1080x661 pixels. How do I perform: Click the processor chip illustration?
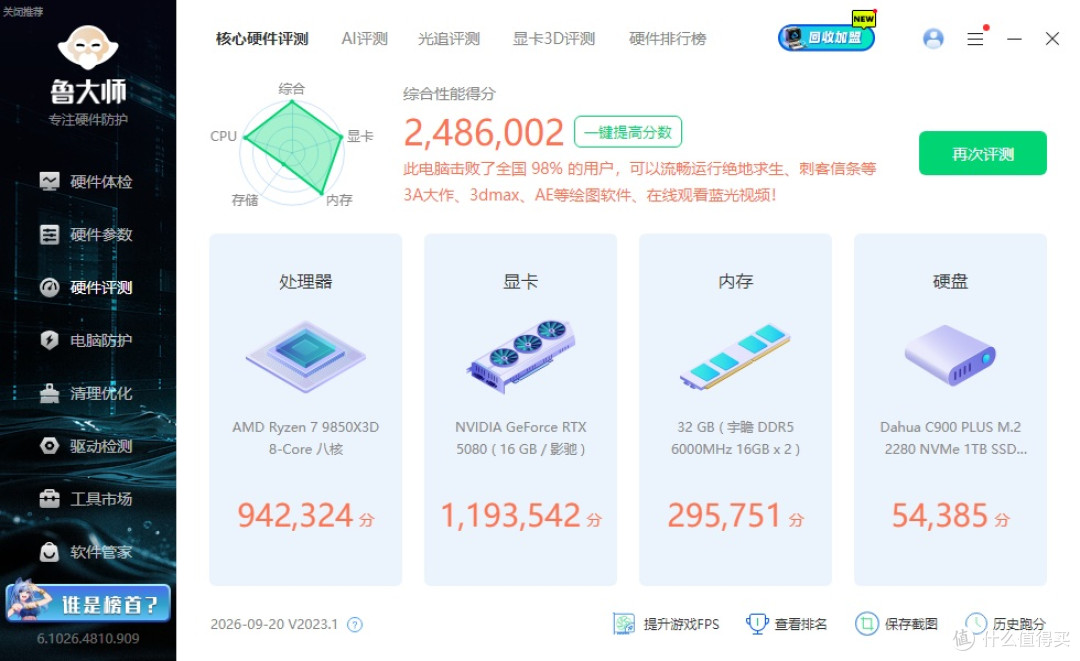click(306, 357)
